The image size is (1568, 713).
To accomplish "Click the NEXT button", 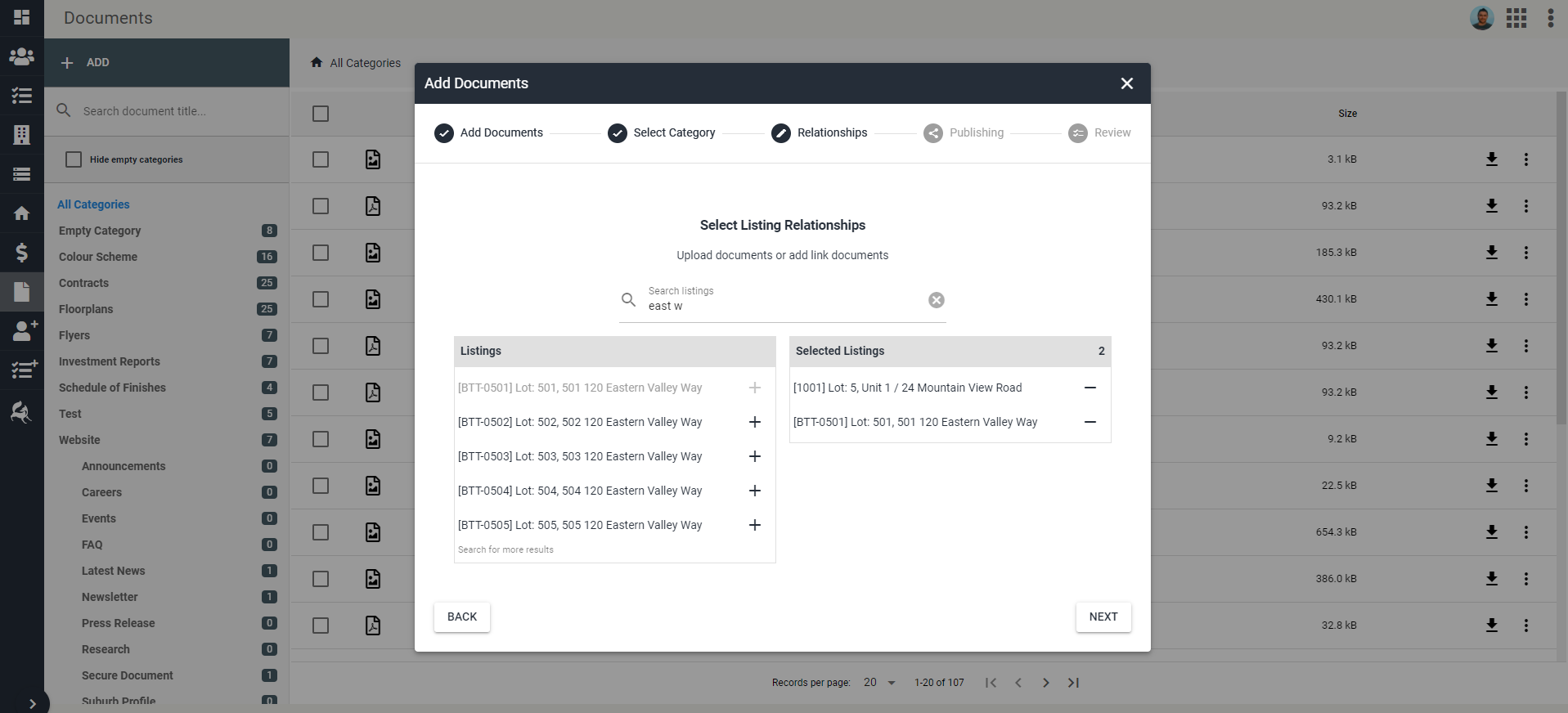I will [1103, 617].
